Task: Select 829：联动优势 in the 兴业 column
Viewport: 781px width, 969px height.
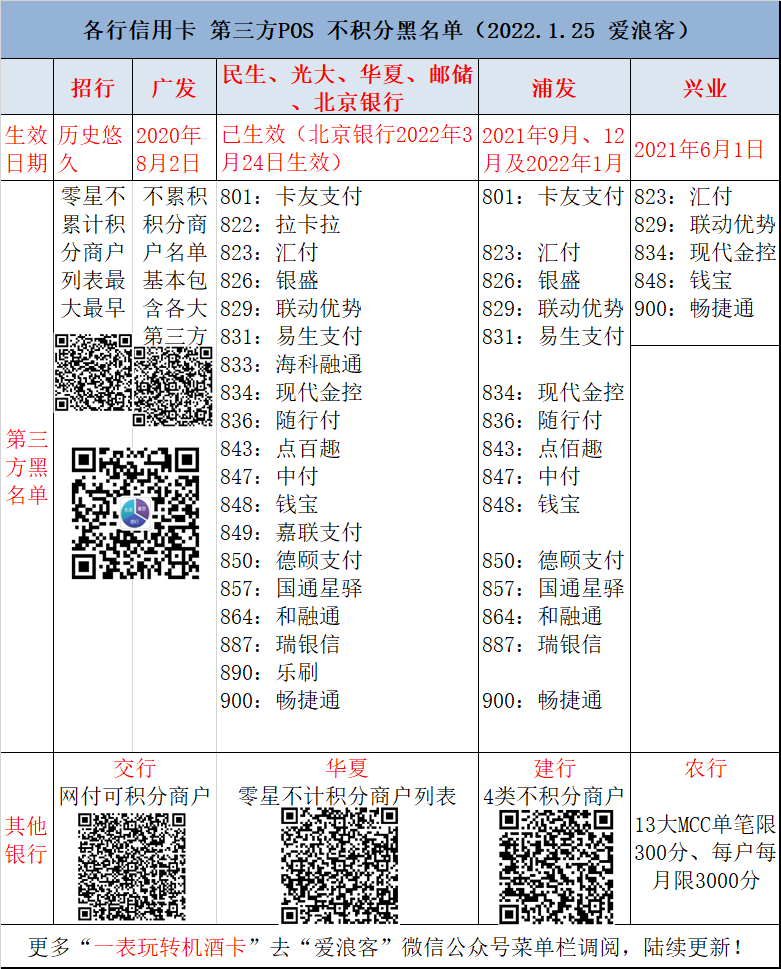Action: click(x=705, y=224)
